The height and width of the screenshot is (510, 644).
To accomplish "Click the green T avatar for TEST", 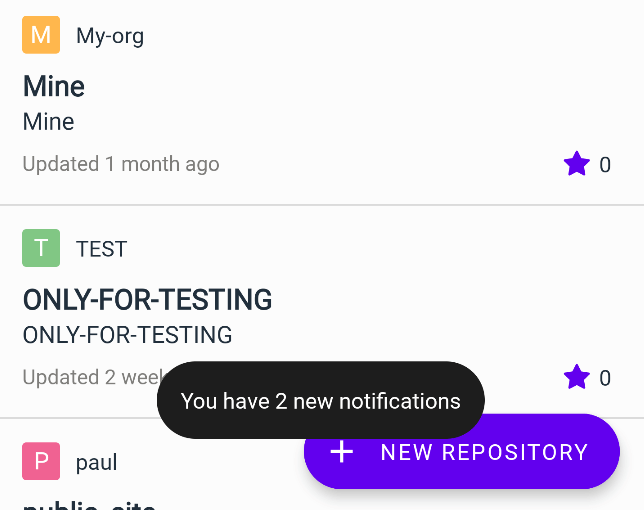I will (x=41, y=248).
